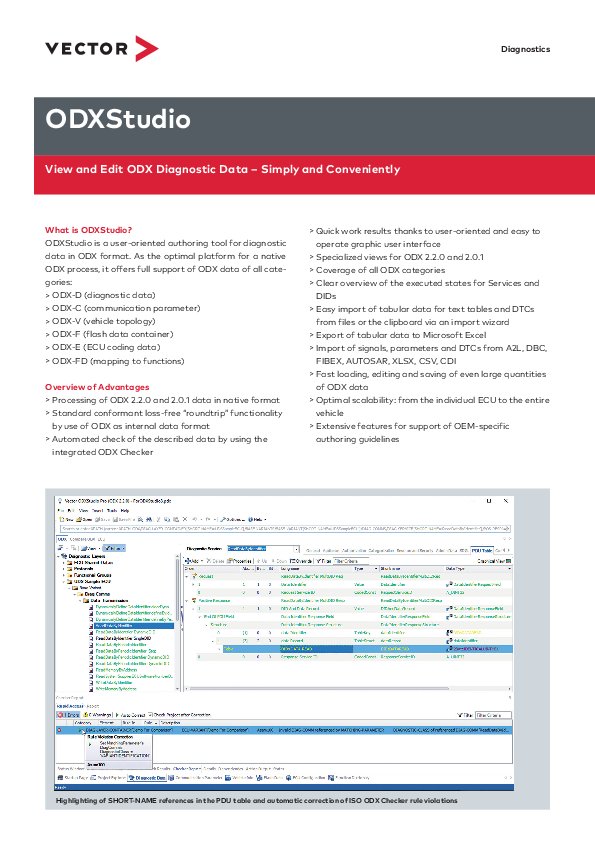Open the Communication Parameter bottom tab
The width and height of the screenshot is (595, 842).
point(194,778)
